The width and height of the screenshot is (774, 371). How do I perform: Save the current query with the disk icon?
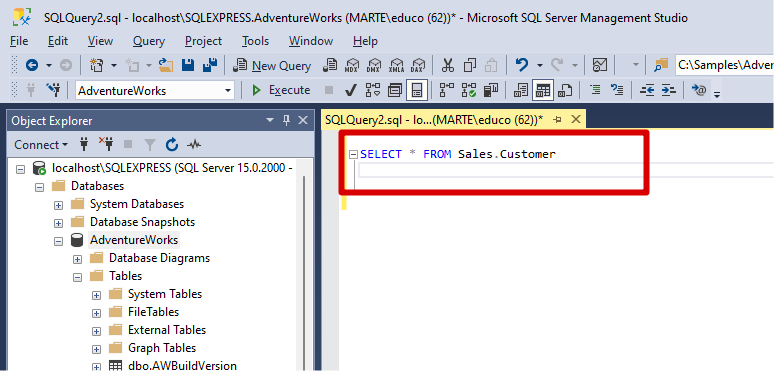point(188,65)
